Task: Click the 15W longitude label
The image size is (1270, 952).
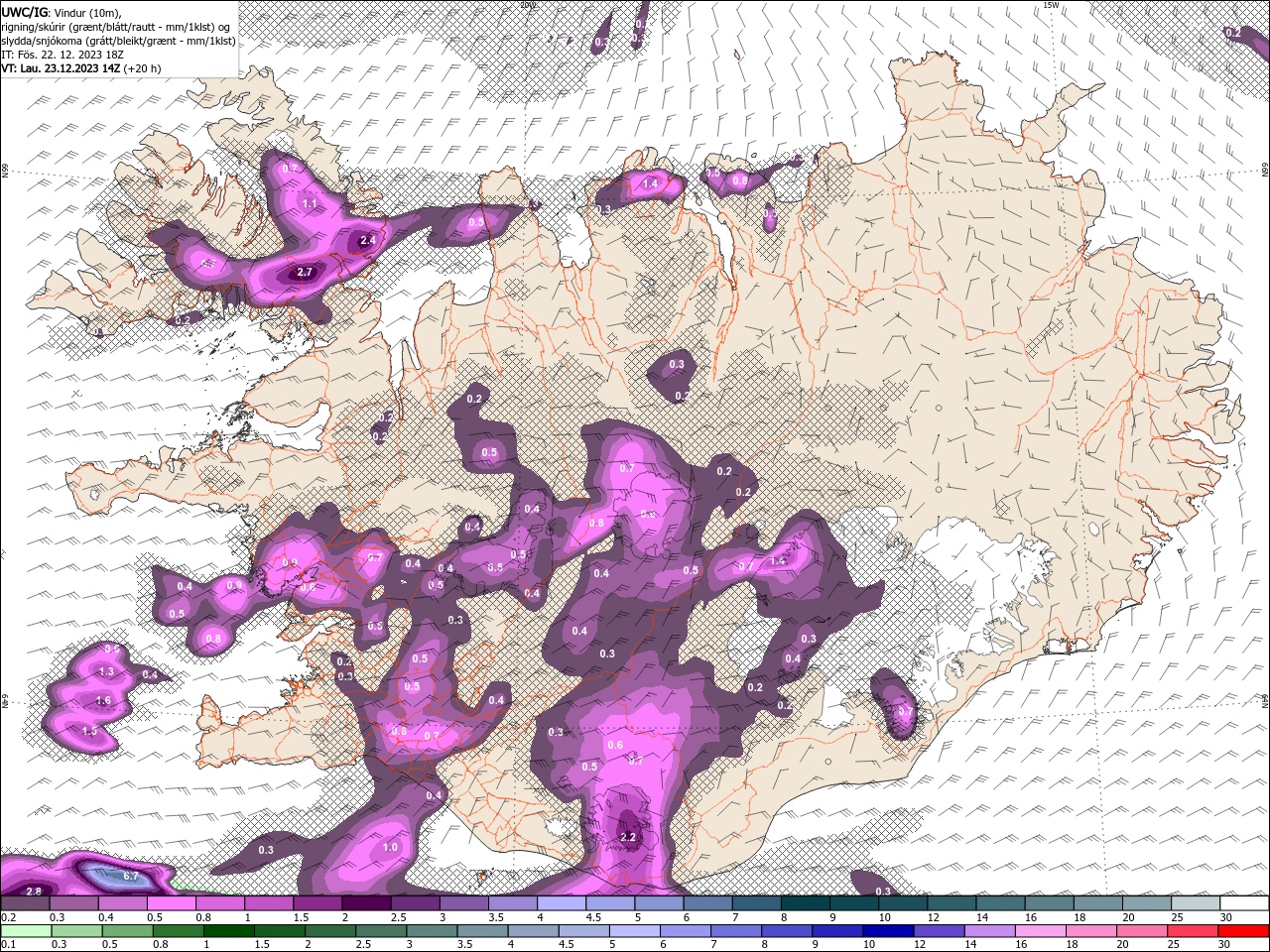Action: tap(1052, 5)
